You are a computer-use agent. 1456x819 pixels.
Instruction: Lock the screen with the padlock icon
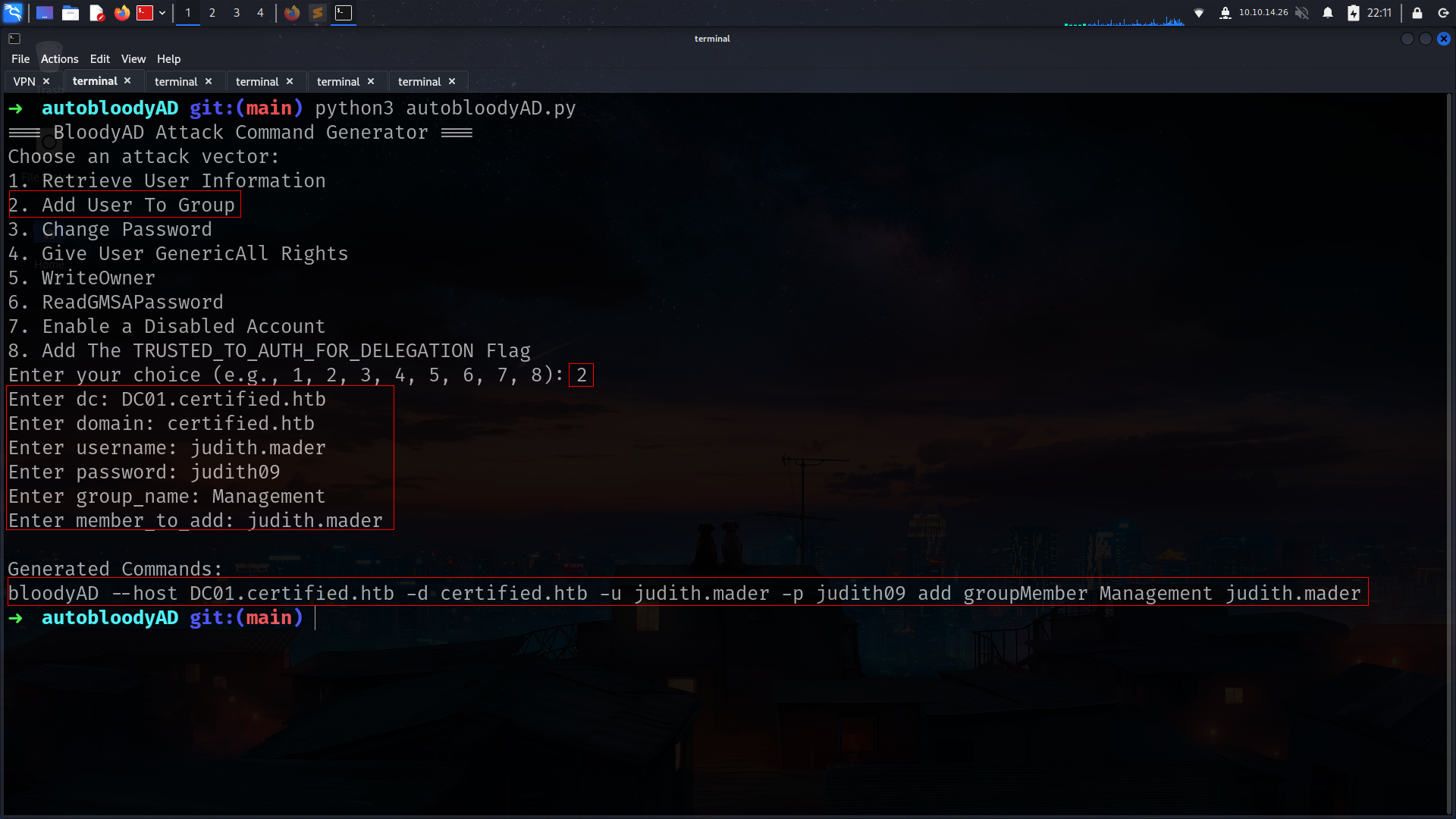pos(1417,13)
